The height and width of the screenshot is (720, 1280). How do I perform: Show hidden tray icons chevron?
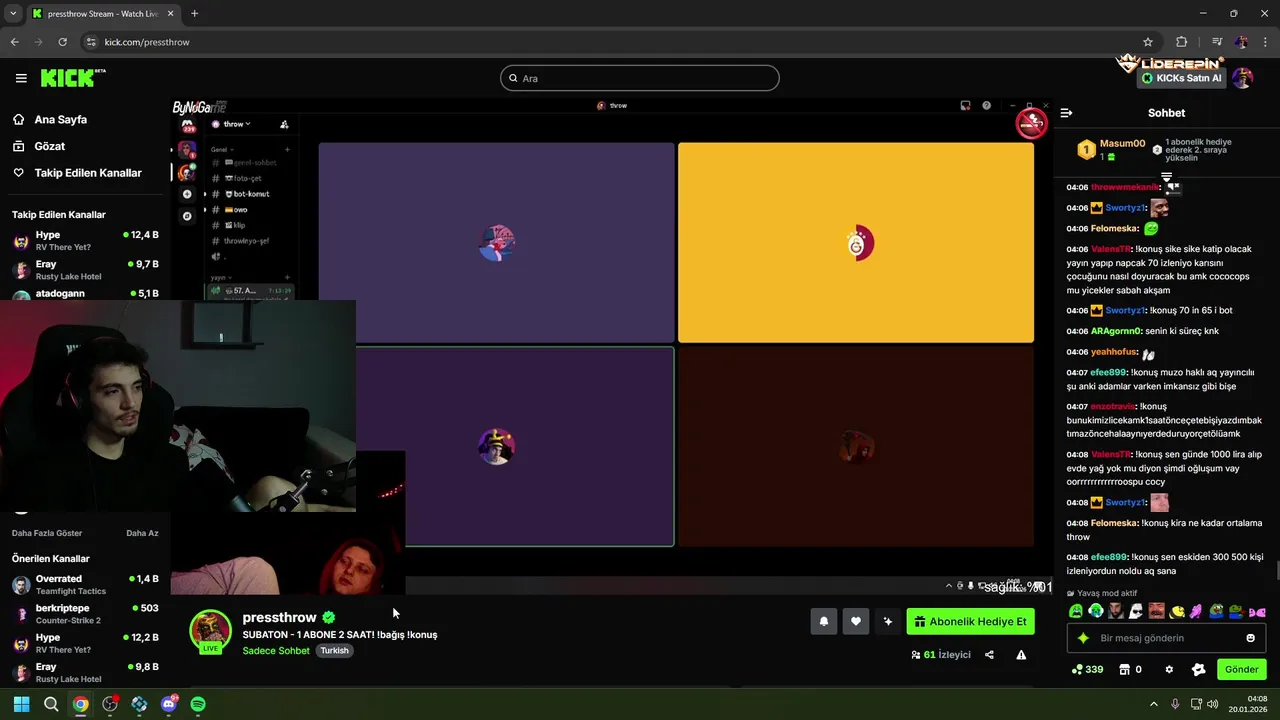pos(1154,704)
